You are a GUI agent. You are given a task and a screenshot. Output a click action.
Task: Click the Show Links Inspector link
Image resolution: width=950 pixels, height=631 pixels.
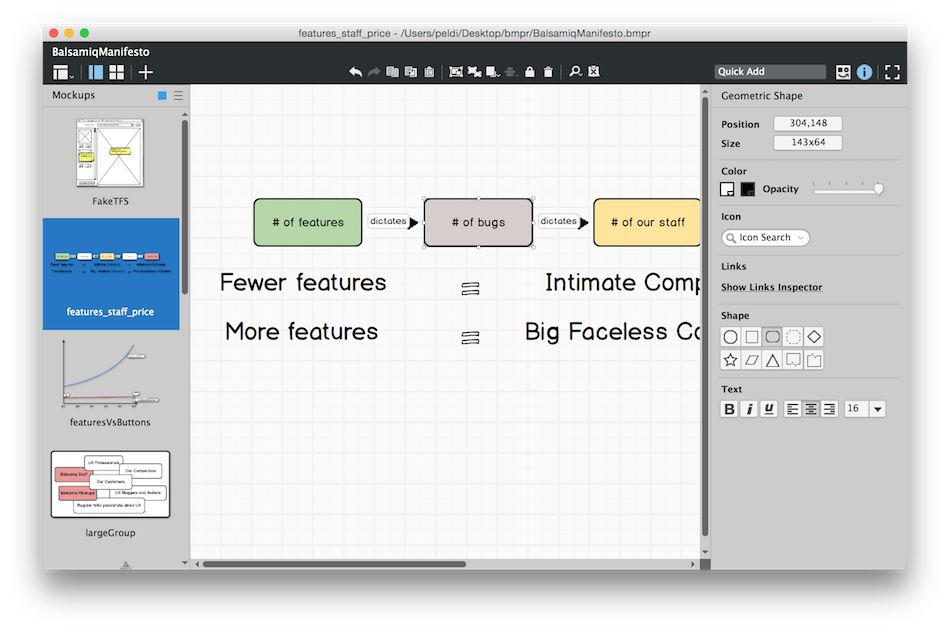click(x=771, y=287)
